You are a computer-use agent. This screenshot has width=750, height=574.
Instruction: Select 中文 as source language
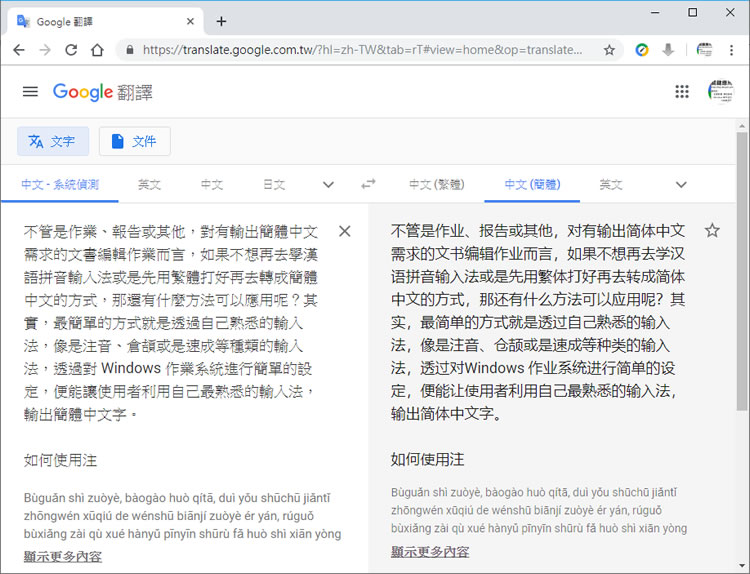(x=212, y=185)
